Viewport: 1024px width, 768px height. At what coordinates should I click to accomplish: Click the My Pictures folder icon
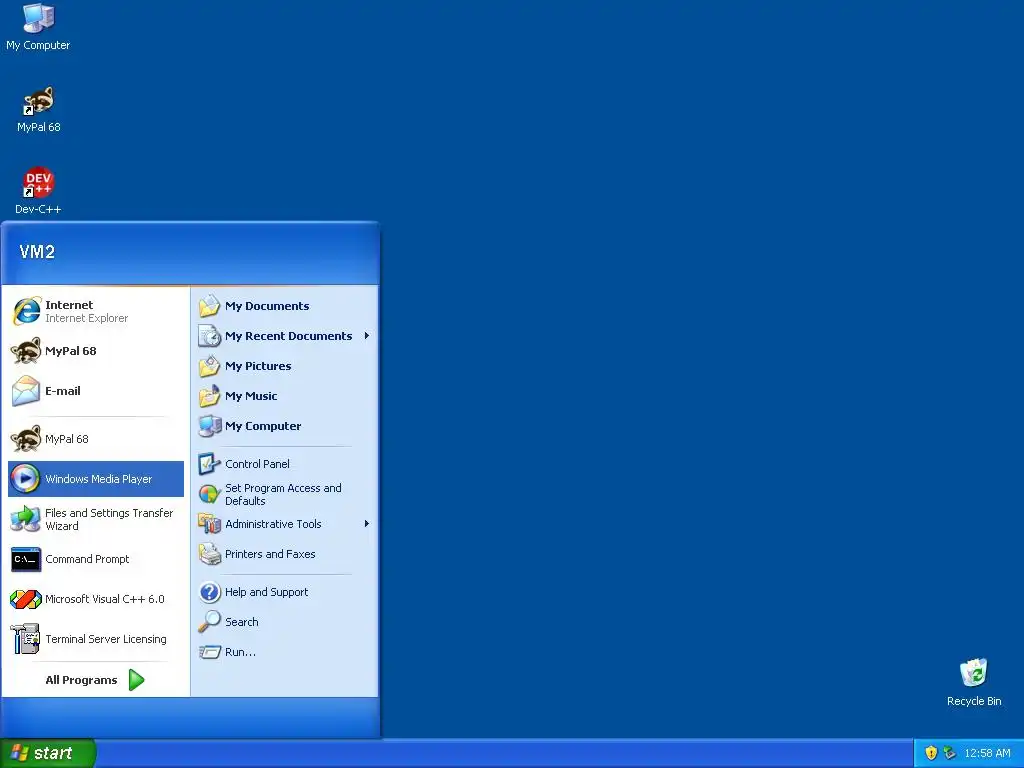coord(210,366)
